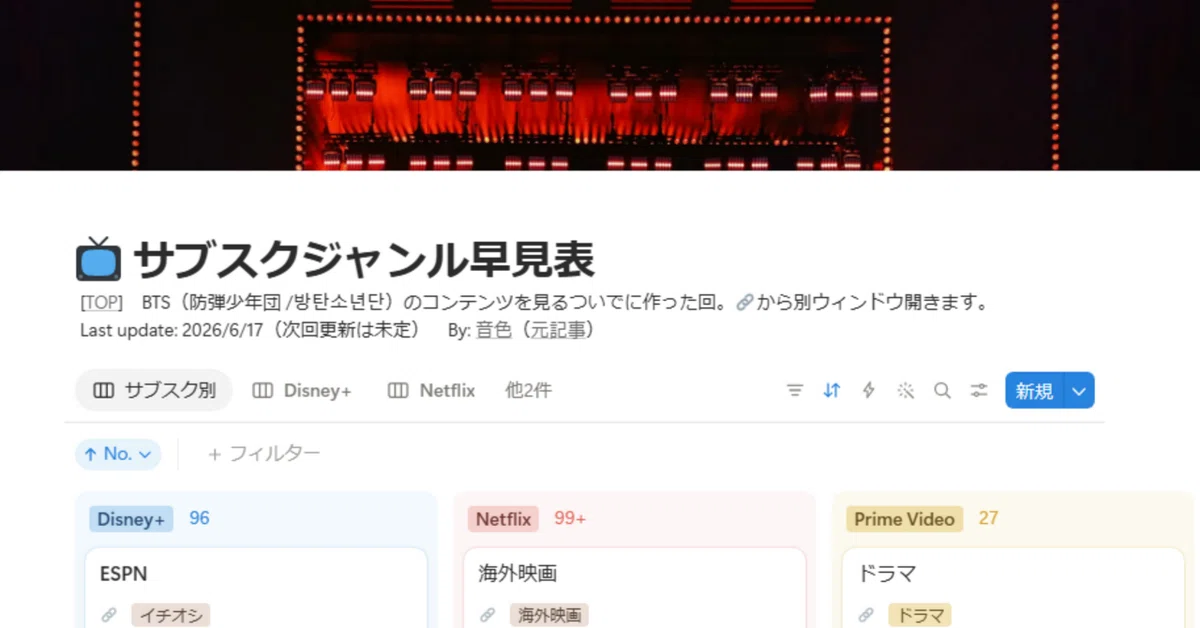1200x628 pixels.
Task: Open the 音色 author link
Action: (x=492, y=330)
